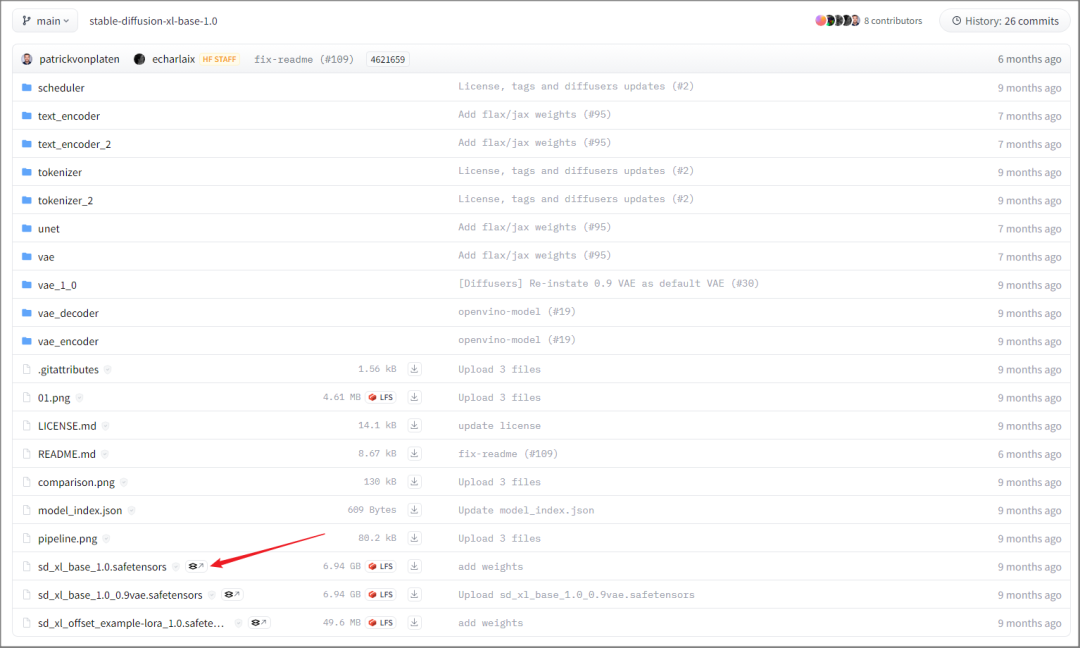Open the fix-readme (#109) header commit message
This screenshot has height=648, width=1080.
(304, 59)
